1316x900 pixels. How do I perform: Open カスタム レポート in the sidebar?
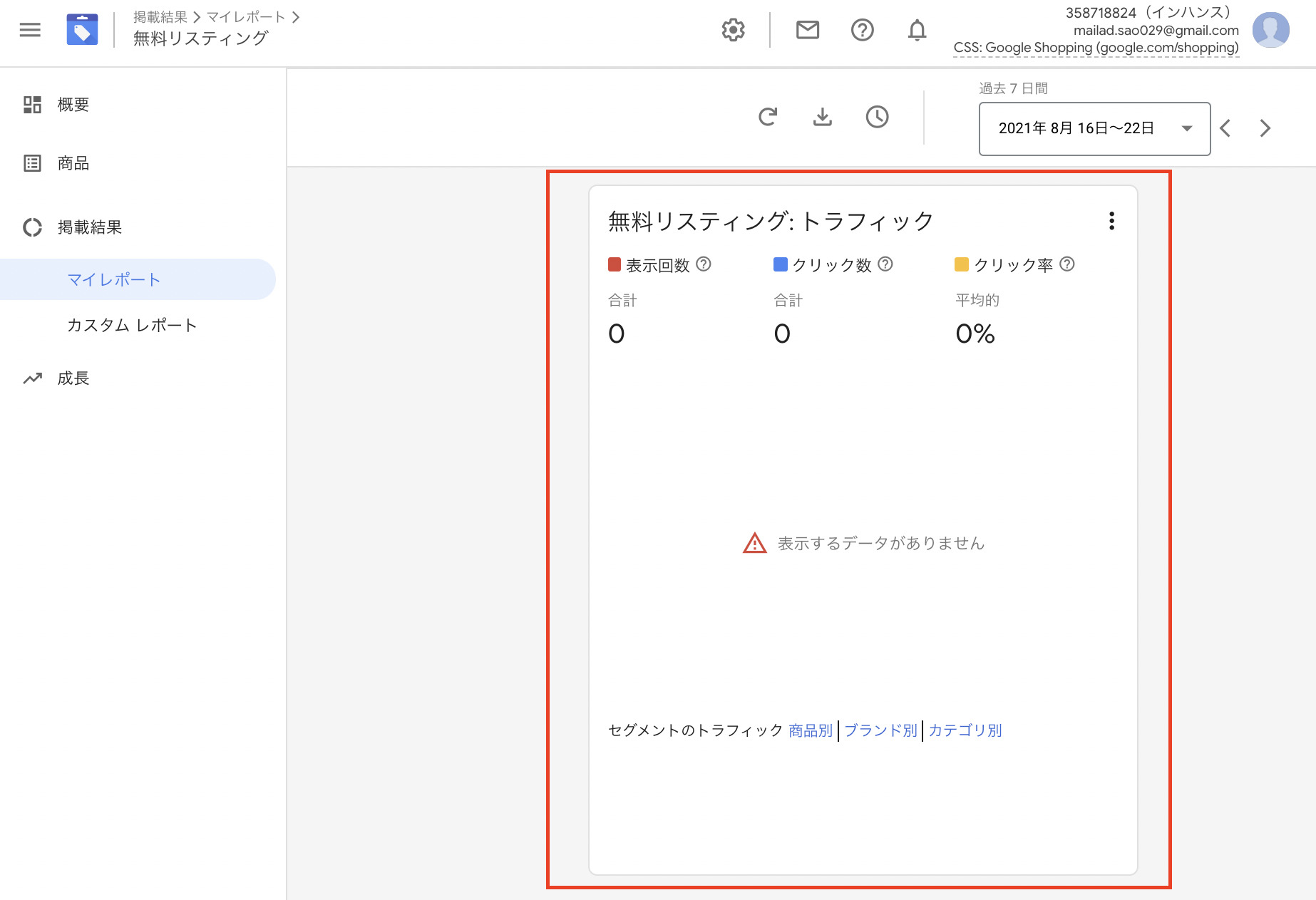[132, 326]
